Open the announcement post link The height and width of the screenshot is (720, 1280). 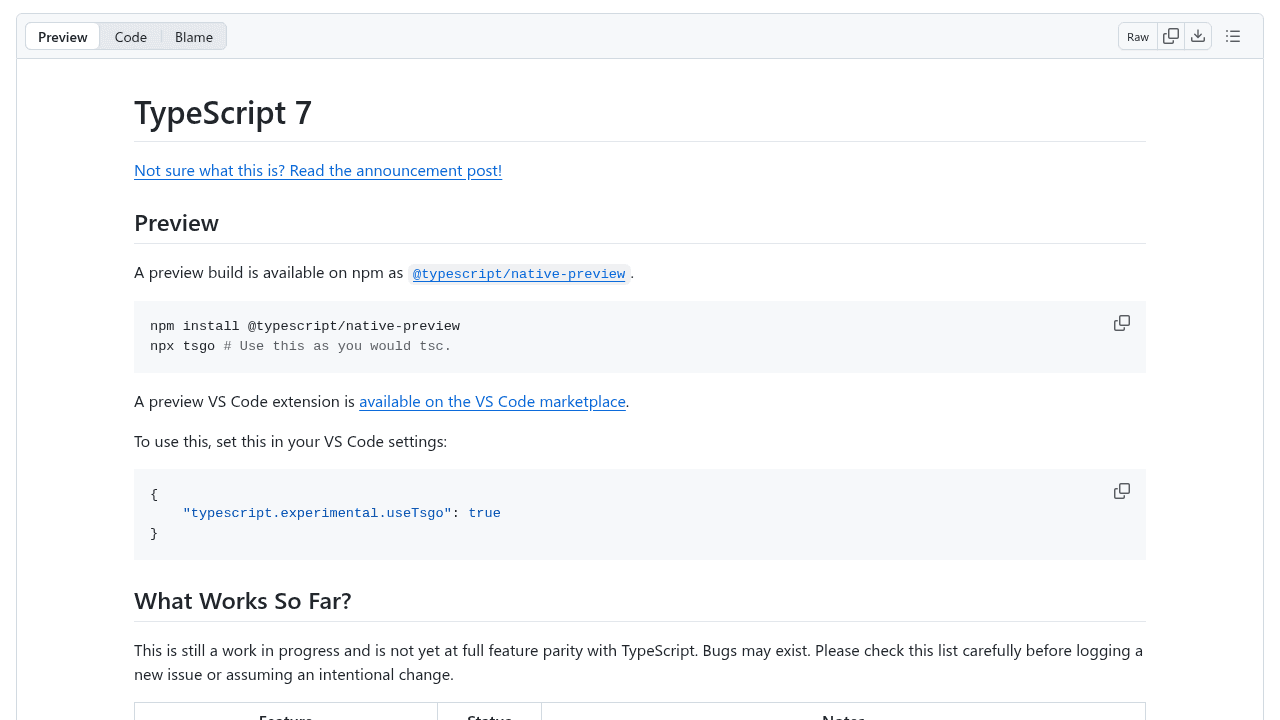coord(317,170)
